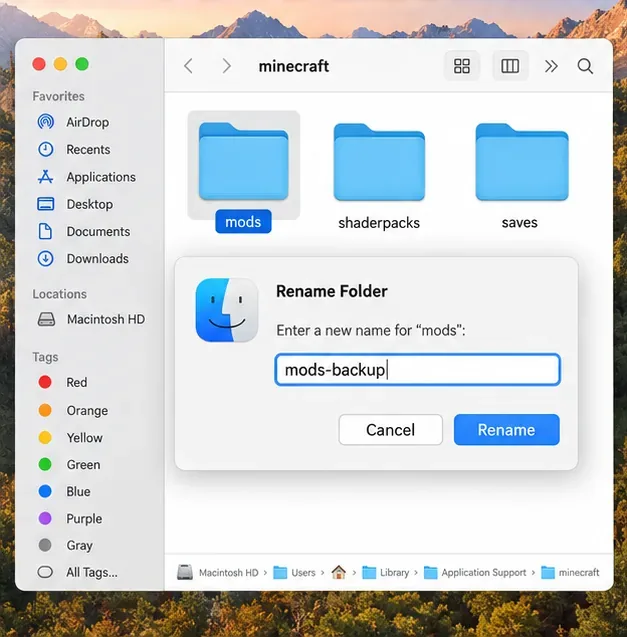627x637 pixels.
Task: Cancel the rename dialog
Action: [x=391, y=430]
